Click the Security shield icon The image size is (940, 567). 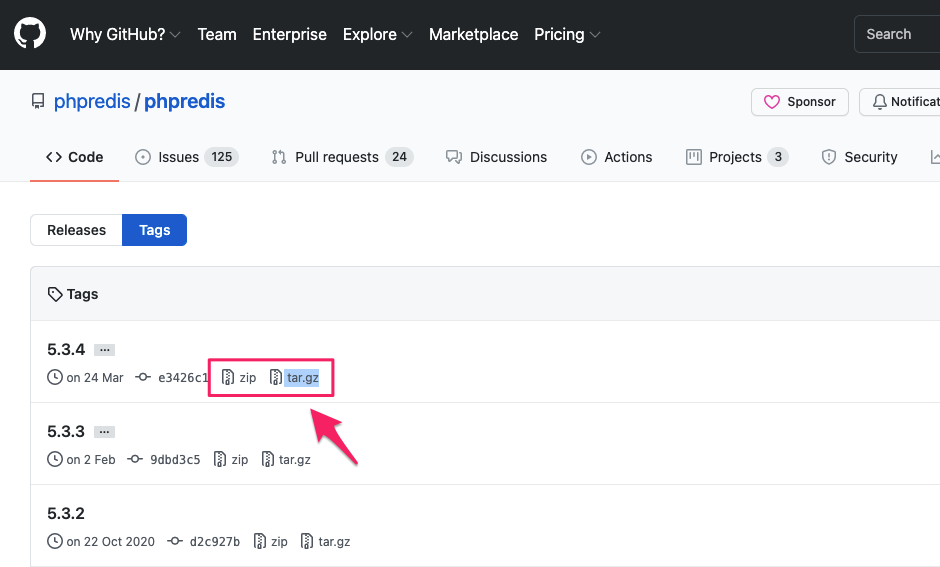[x=828, y=157]
